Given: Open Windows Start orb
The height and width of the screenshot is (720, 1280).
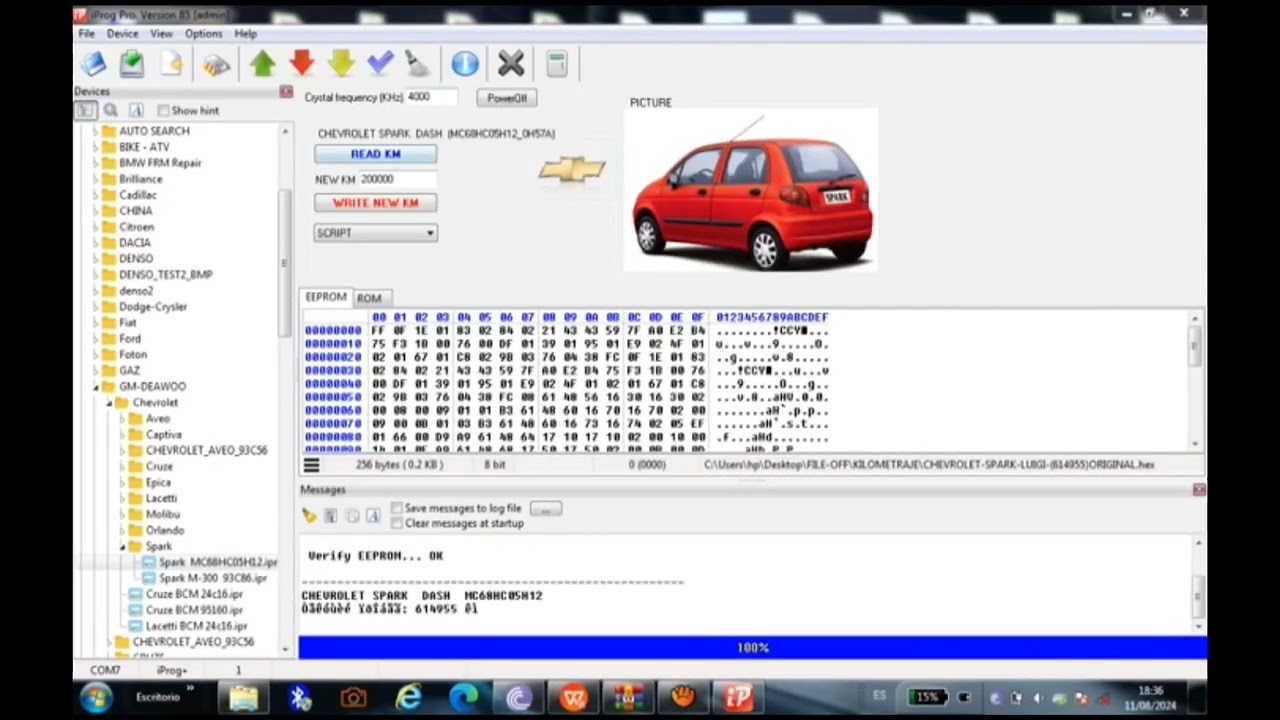Looking at the screenshot, I should [x=97, y=698].
